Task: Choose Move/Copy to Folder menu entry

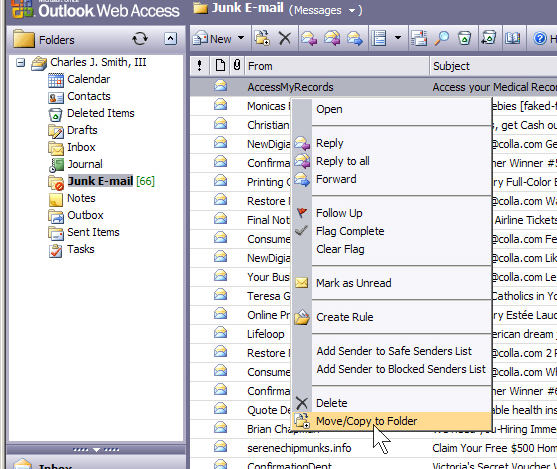Action: 392,421
